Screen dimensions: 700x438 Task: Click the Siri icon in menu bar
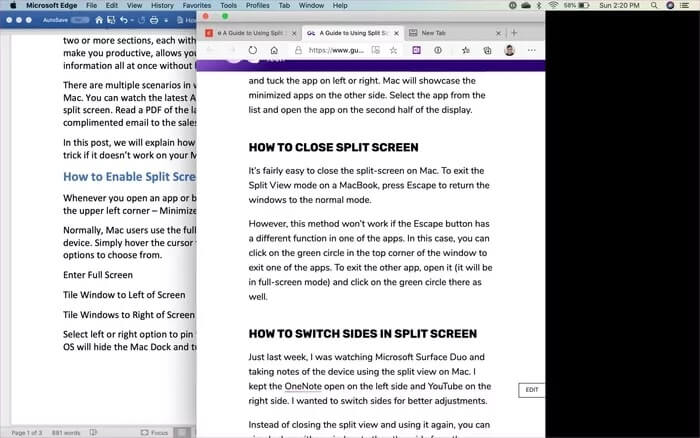670,5
